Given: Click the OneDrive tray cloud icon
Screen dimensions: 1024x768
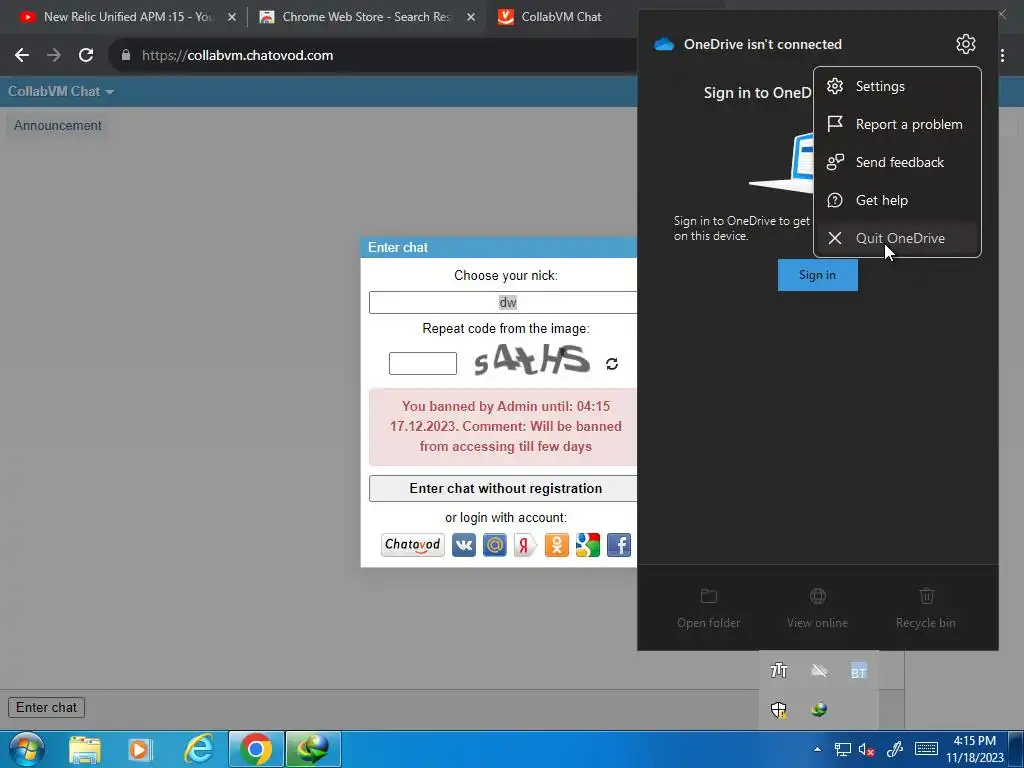Looking at the screenshot, I should coord(818,671).
